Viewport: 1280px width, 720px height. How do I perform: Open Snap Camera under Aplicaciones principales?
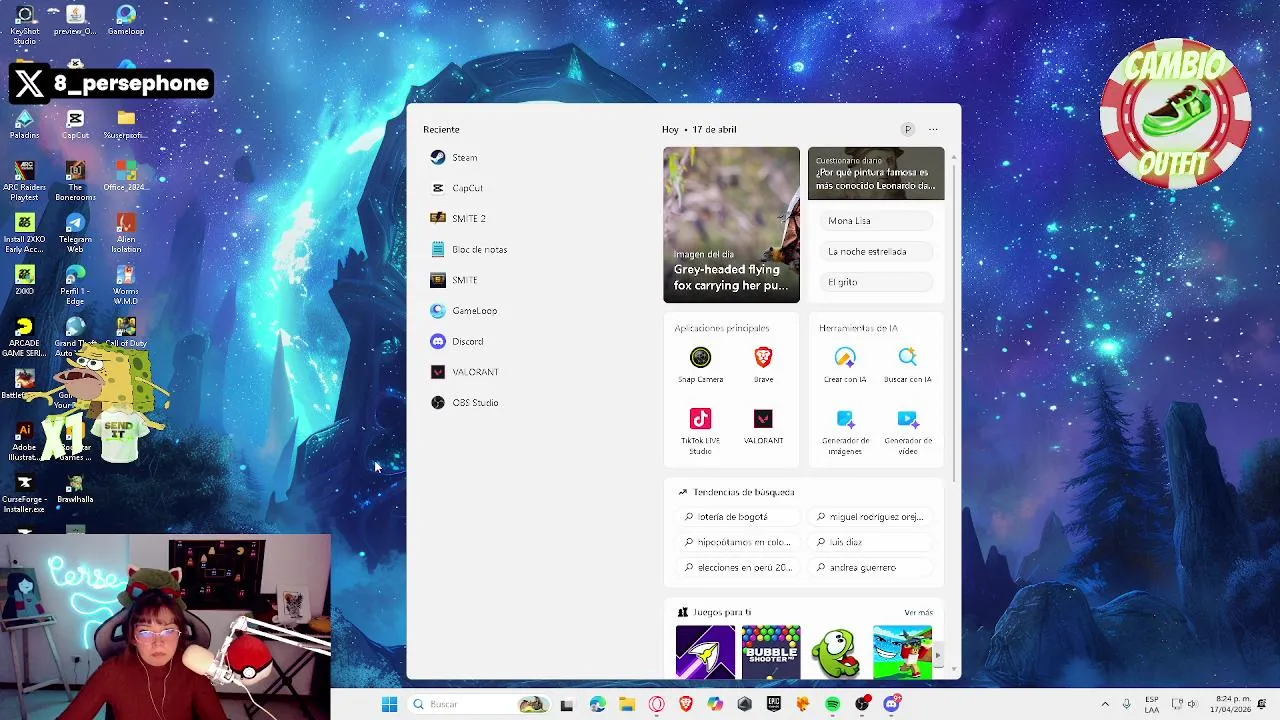click(700, 364)
